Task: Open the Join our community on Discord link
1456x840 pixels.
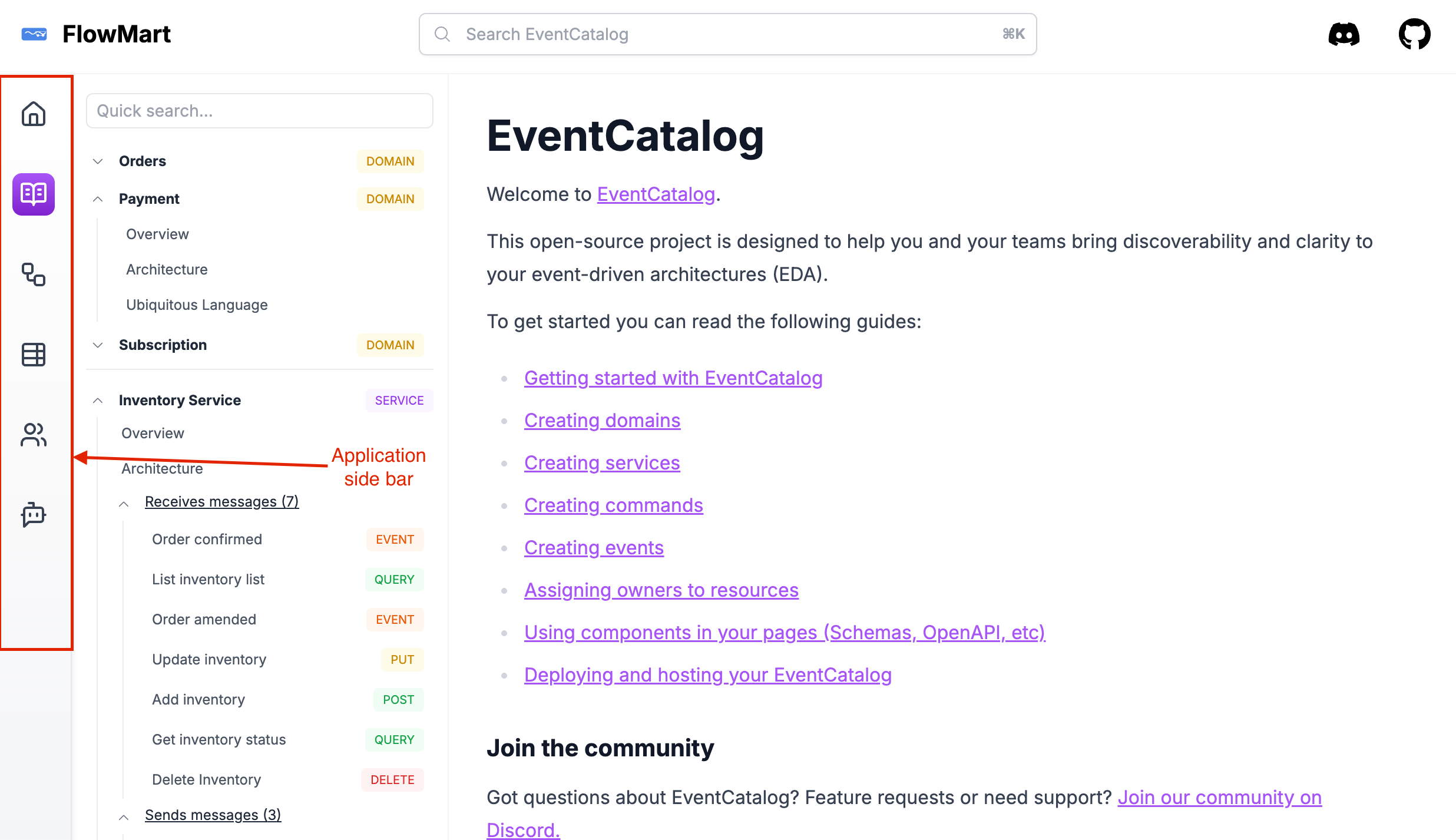Action: point(1219,797)
